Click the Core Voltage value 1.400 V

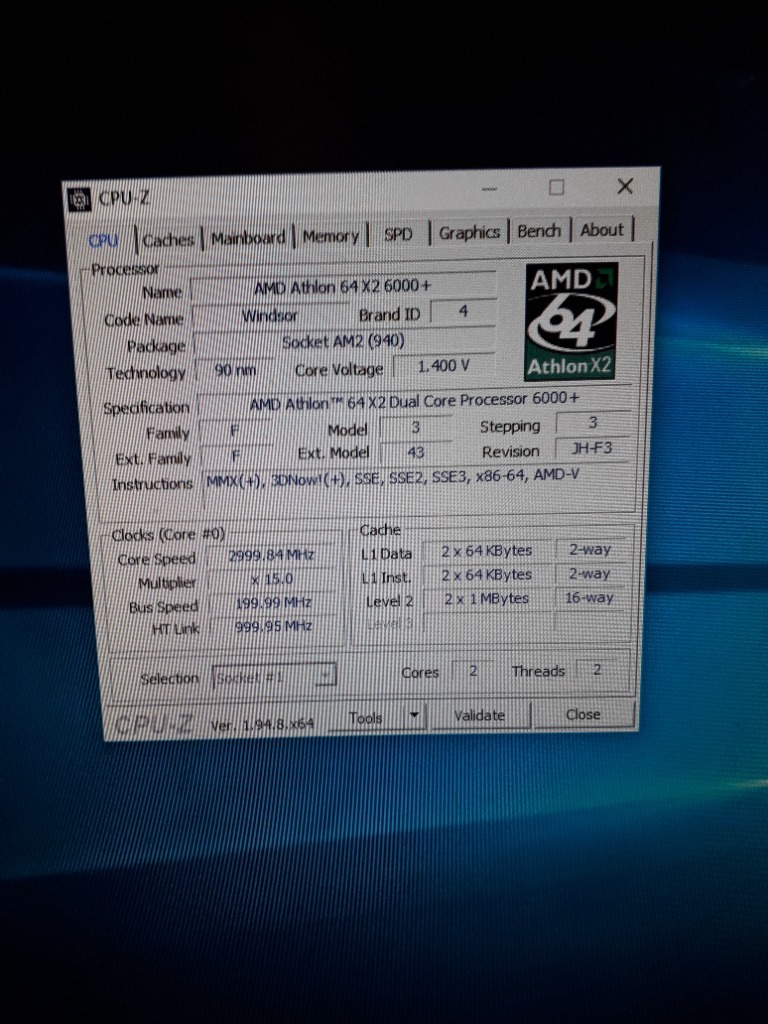pos(444,366)
